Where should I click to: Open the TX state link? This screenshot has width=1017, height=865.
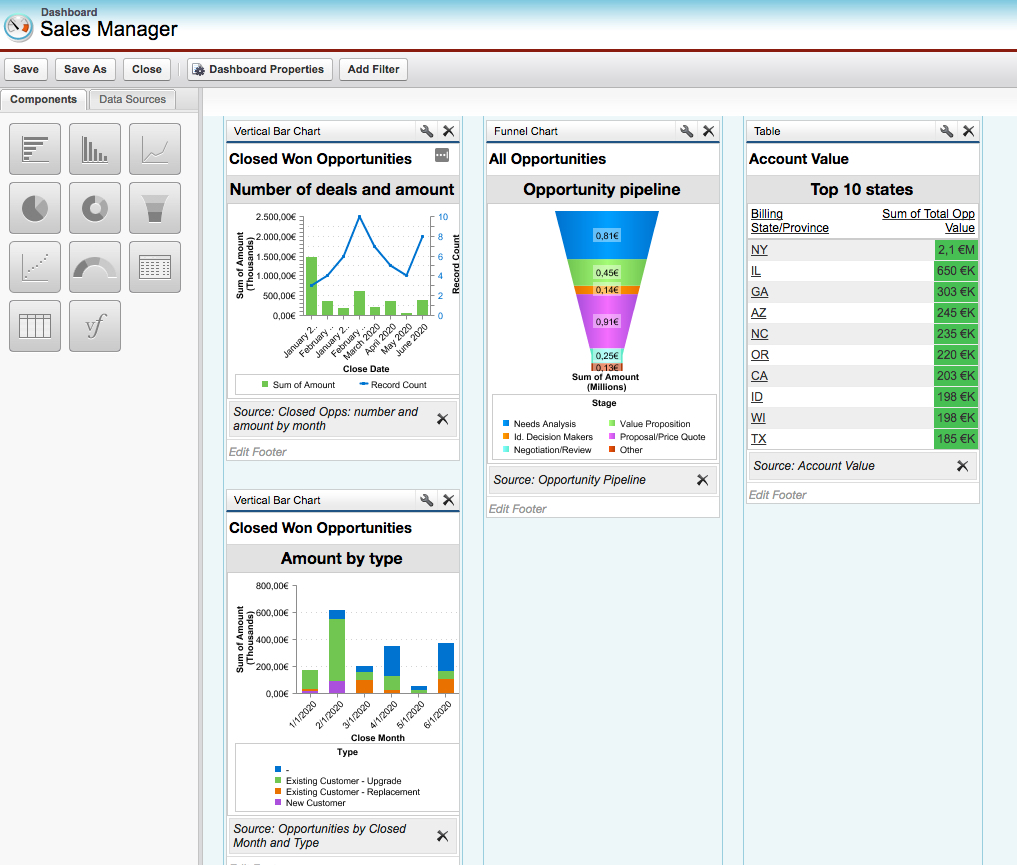coord(758,439)
